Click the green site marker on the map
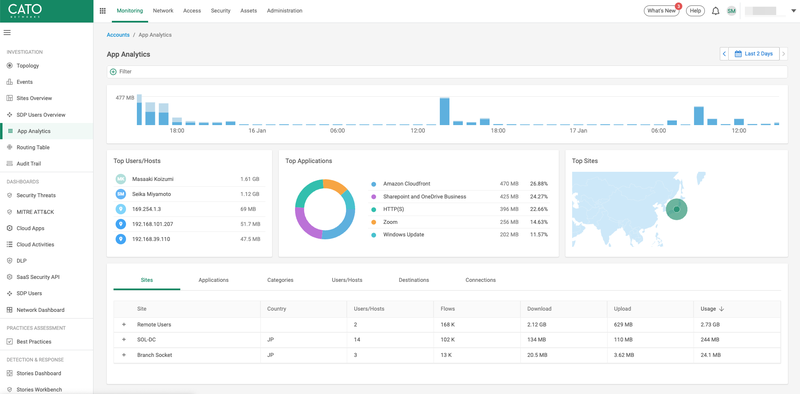 coord(677,209)
